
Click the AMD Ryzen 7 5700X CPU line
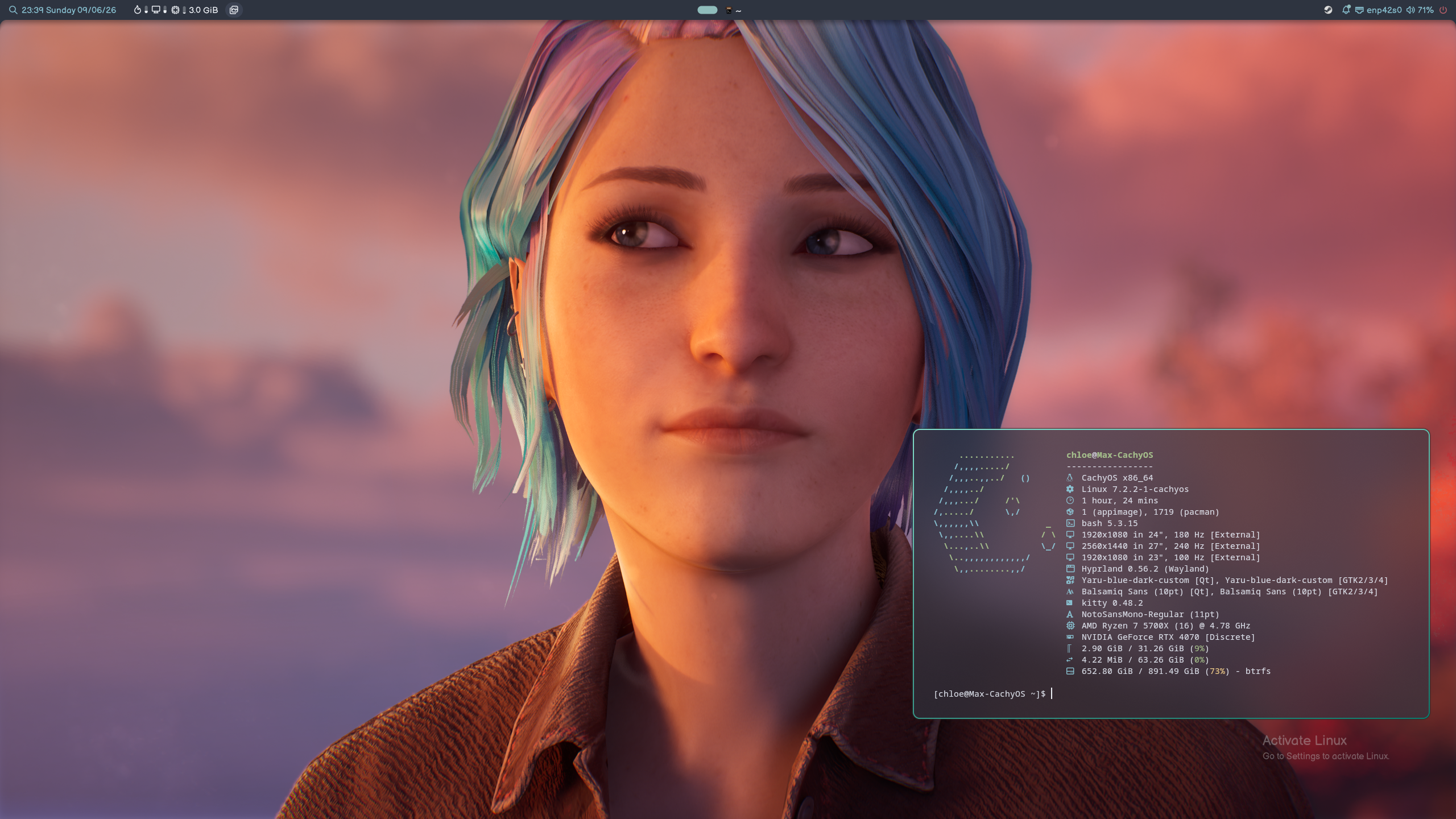pos(1165,626)
